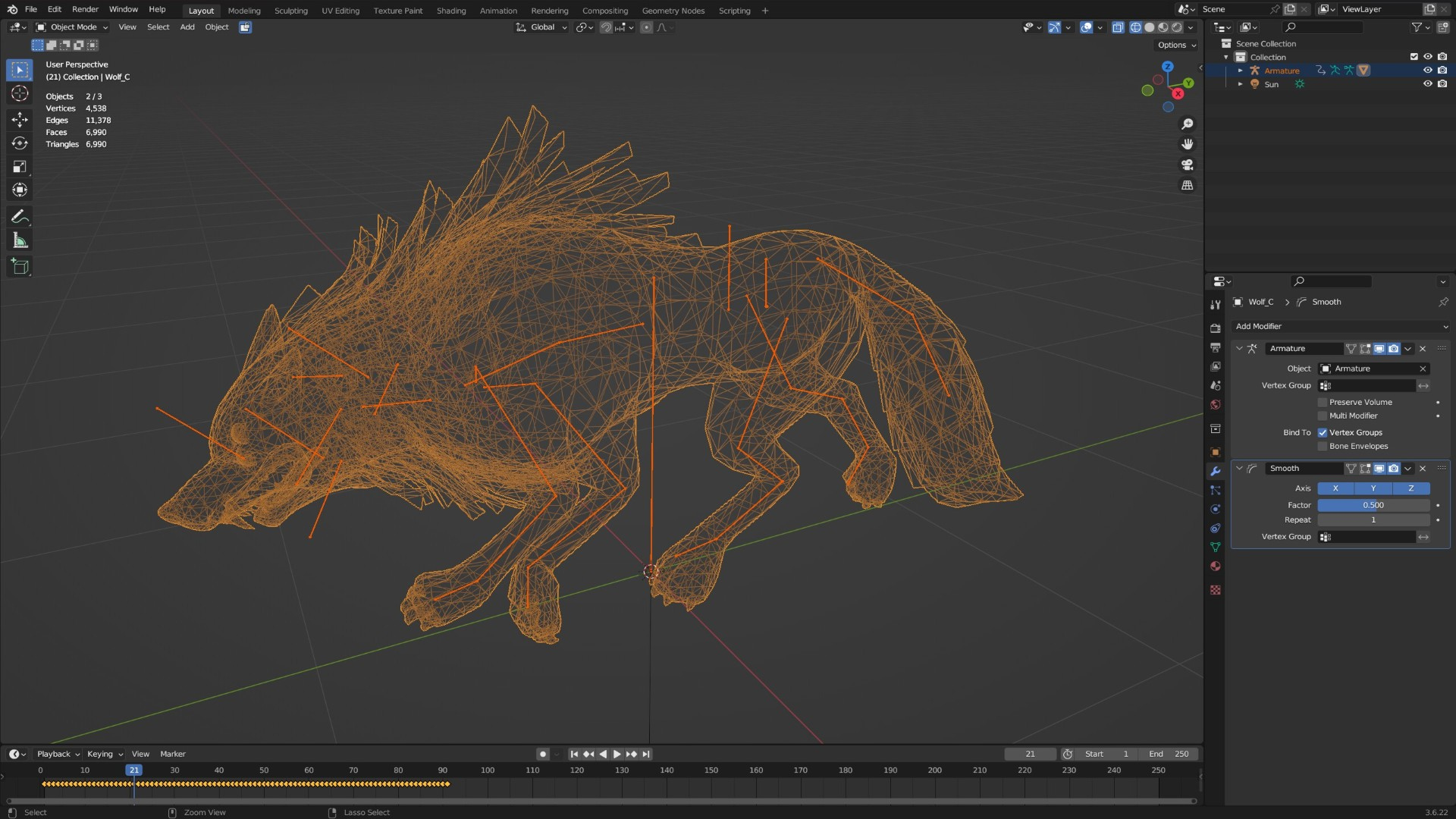Jump to the end frame
The height and width of the screenshot is (819, 1456).
coord(646,755)
